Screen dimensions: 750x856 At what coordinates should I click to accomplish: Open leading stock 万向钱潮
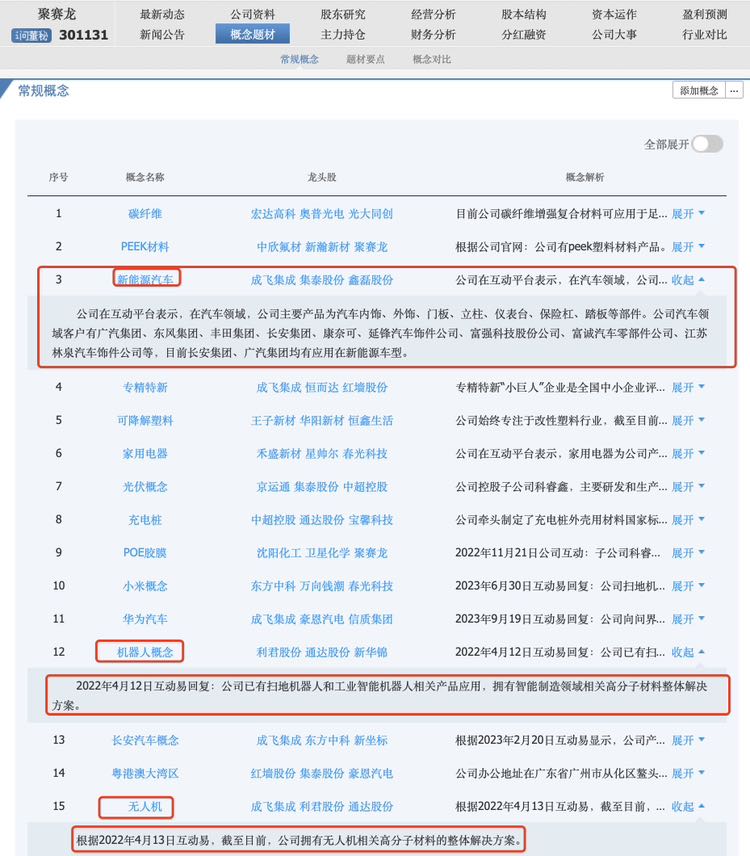point(322,586)
